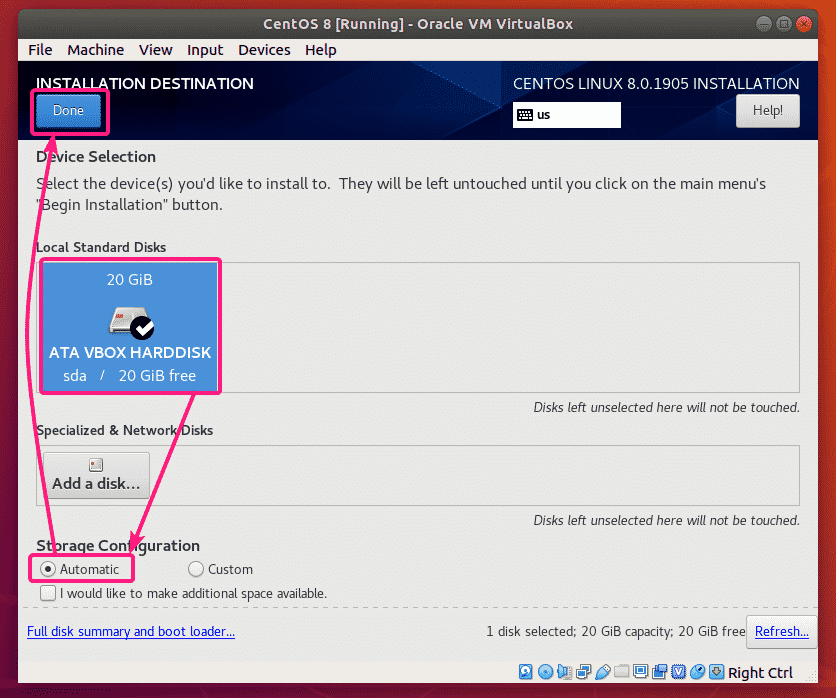Click the CPU virtualization V status icon

click(x=678, y=671)
